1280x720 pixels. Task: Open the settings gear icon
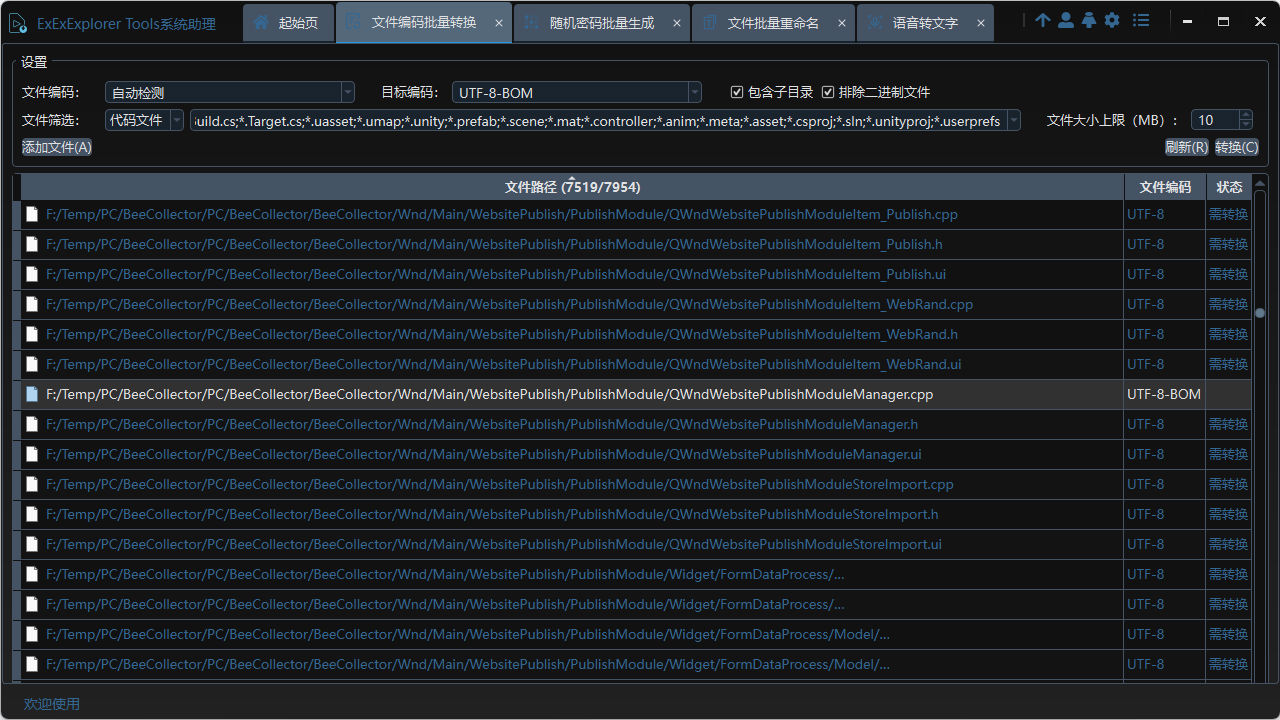1112,19
